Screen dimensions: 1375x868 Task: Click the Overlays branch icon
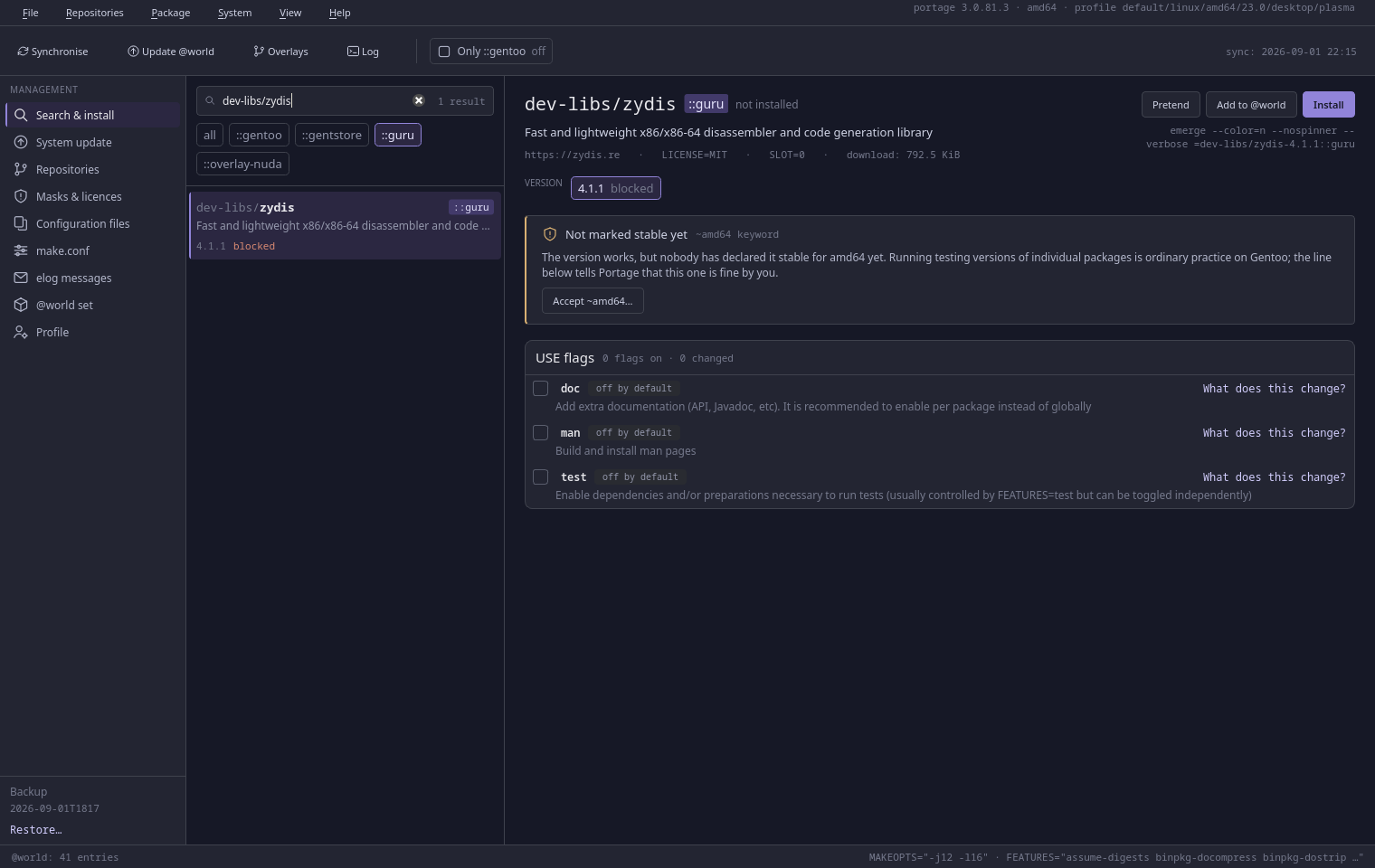[259, 52]
